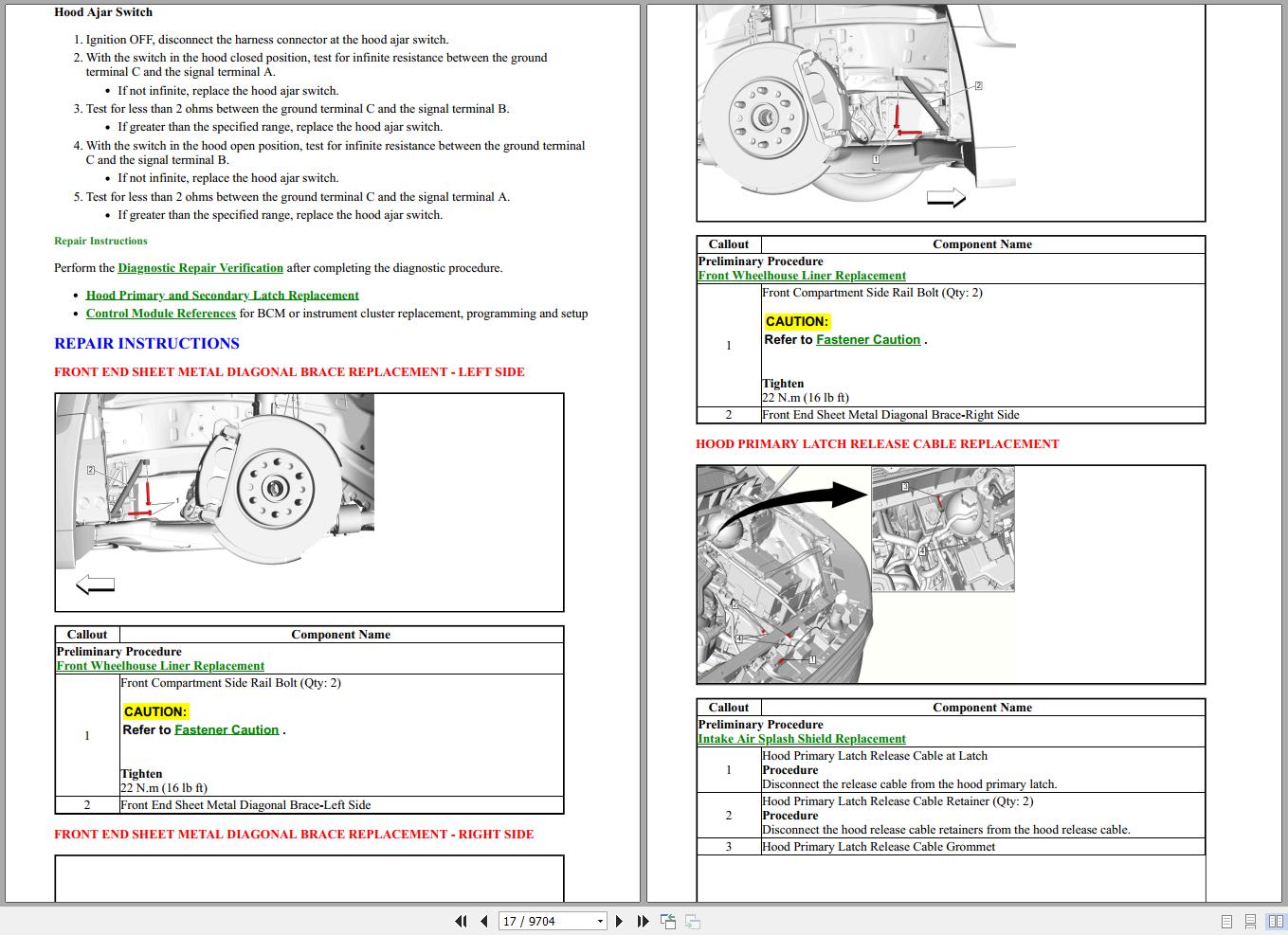Click Front Wheelhouse Liner Replacement on the left page
Screen dimensions: 1288x935
click(x=159, y=666)
